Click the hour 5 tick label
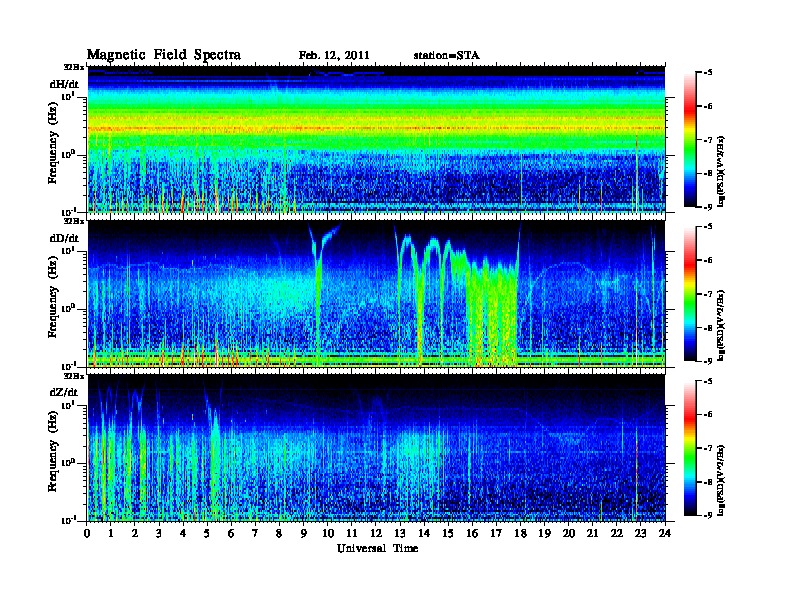The width and height of the screenshot is (792, 612). (x=207, y=533)
